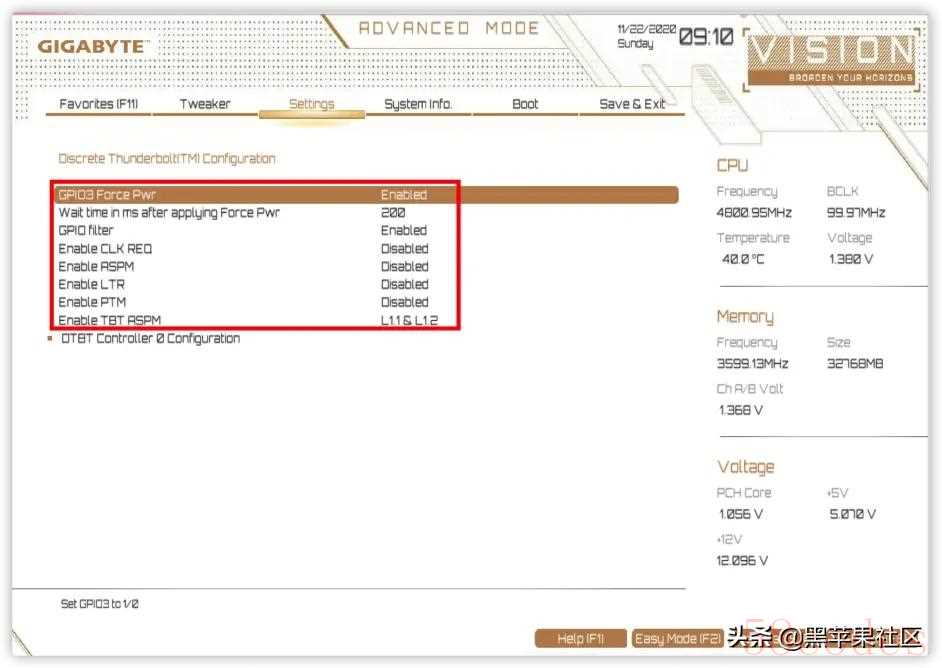Enable the CLK REQ option
The image size is (942, 668).
point(404,249)
